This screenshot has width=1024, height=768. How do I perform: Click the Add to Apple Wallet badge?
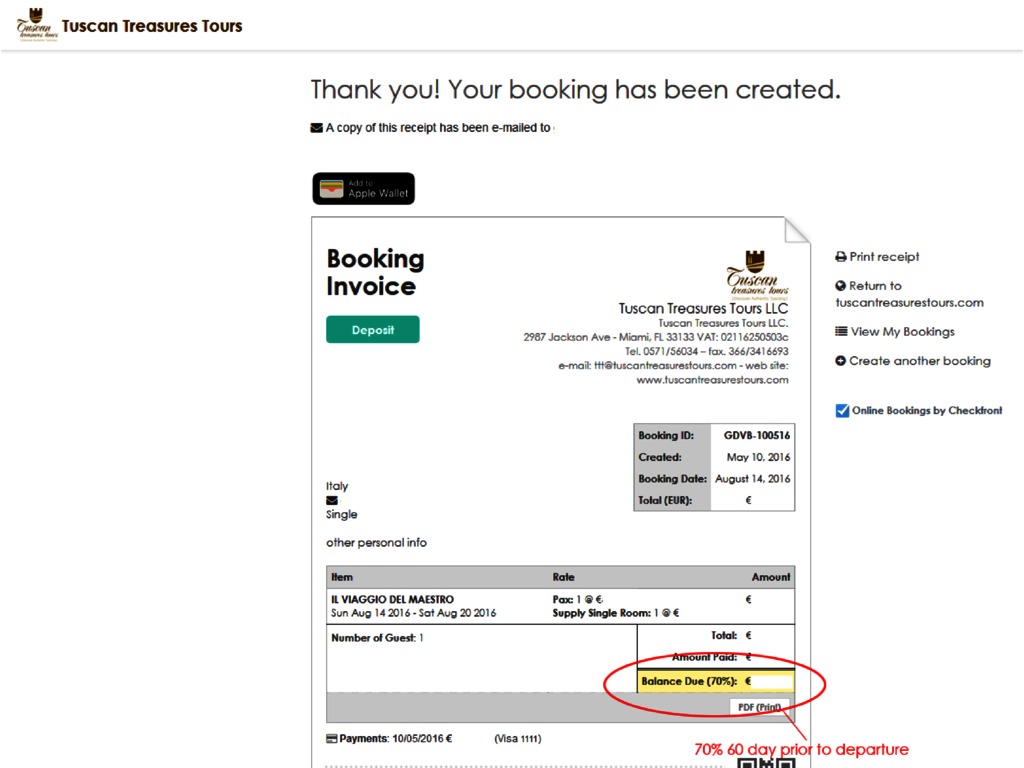click(x=363, y=189)
